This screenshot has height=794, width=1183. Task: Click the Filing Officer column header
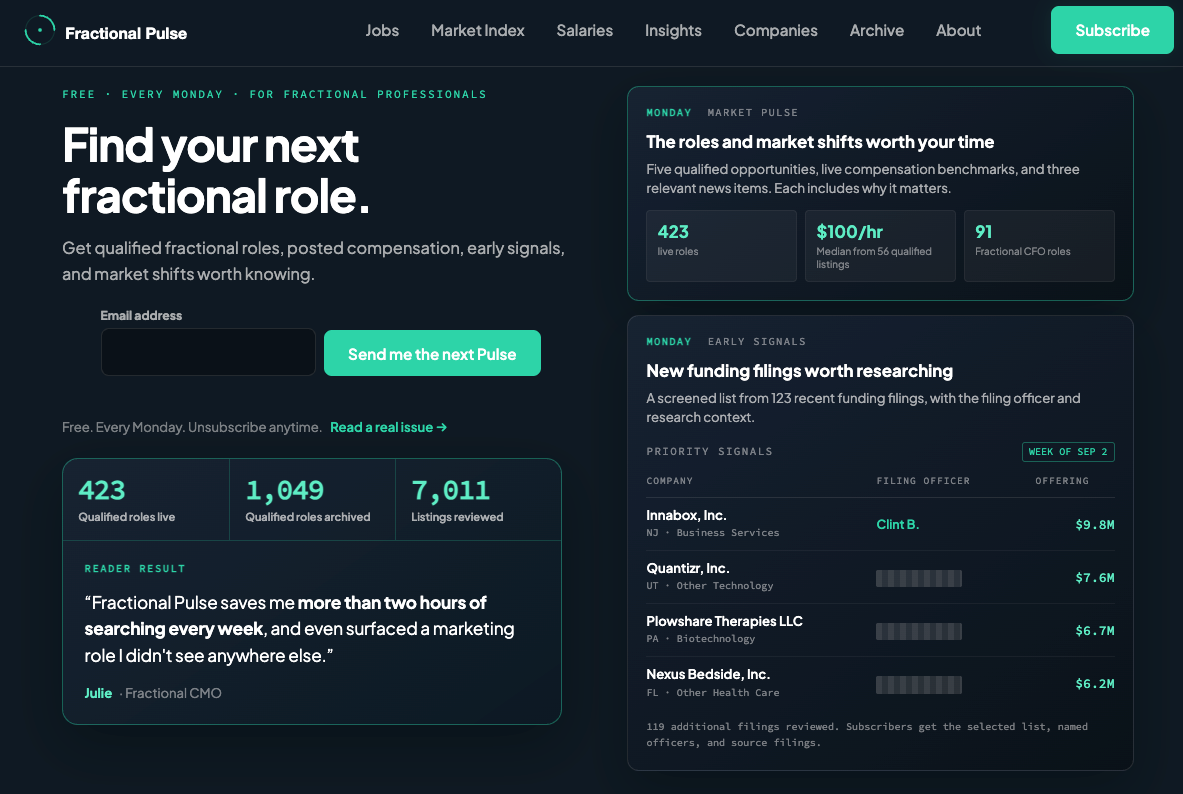(x=923, y=481)
